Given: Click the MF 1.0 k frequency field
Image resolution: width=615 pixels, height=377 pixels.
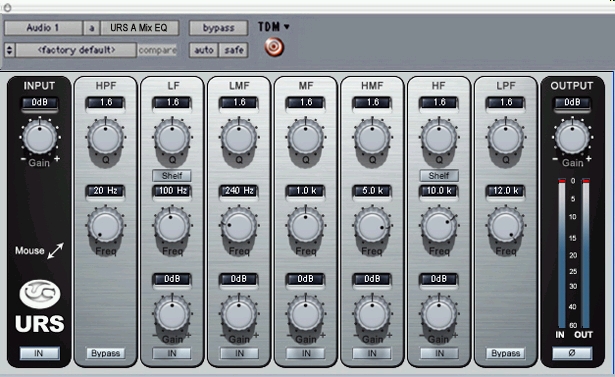Looking at the screenshot, I should point(306,191).
